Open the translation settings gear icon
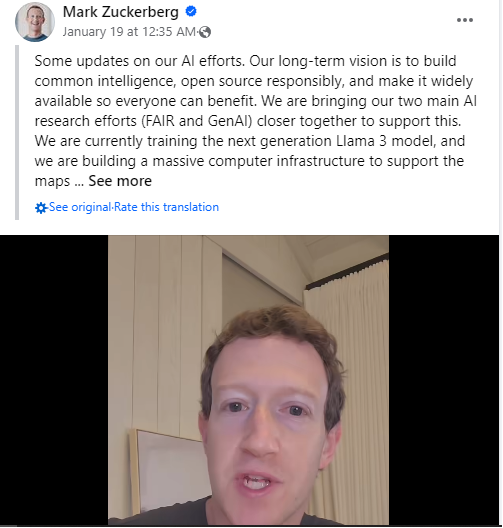The width and height of the screenshot is (503, 528). (41, 208)
